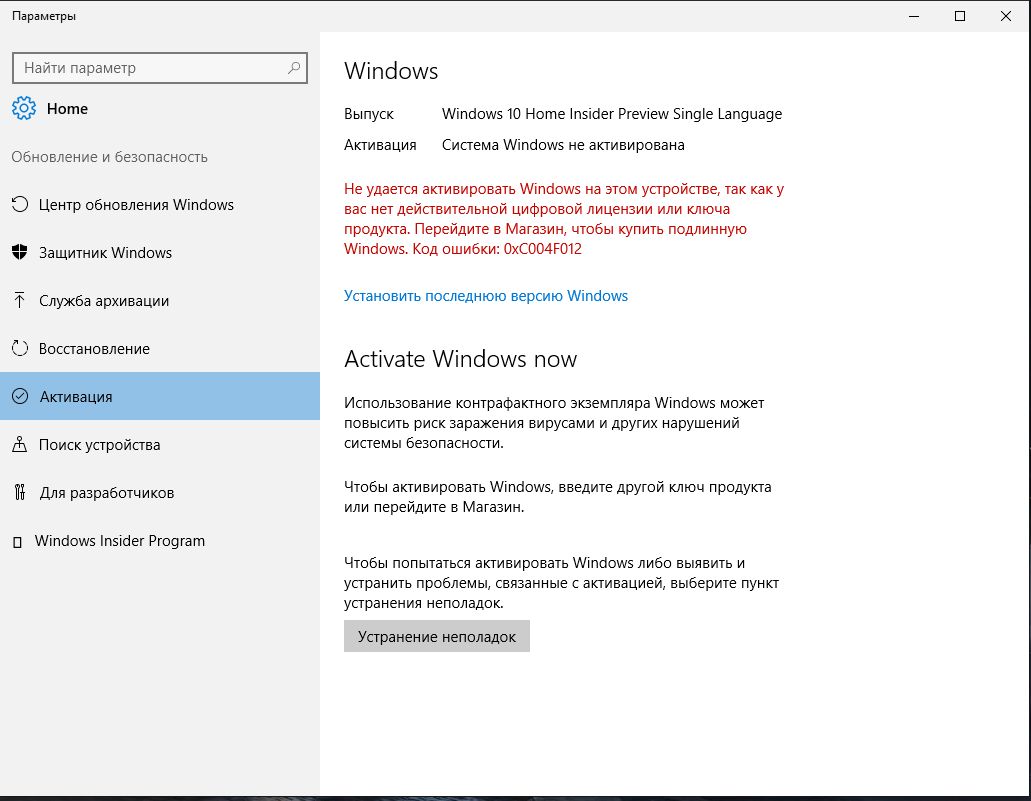Click the Find device icon
The width and height of the screenshot is (1031, 801).
tap(20, 445)
